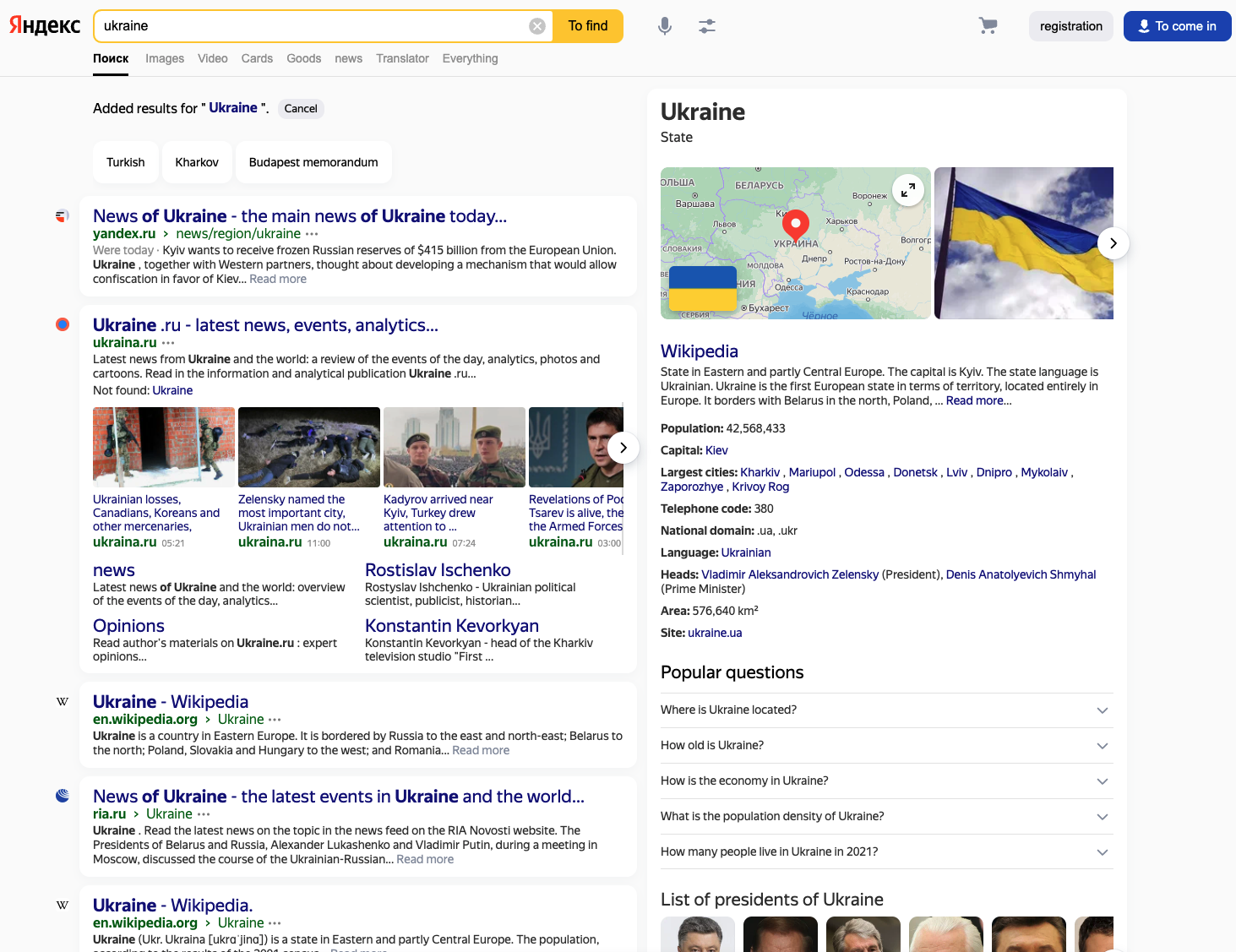Screen dimensions: 1236x952
Task: Visit the ukraine.ua site link
Action: pyautogui.click(x=715, y=633)
